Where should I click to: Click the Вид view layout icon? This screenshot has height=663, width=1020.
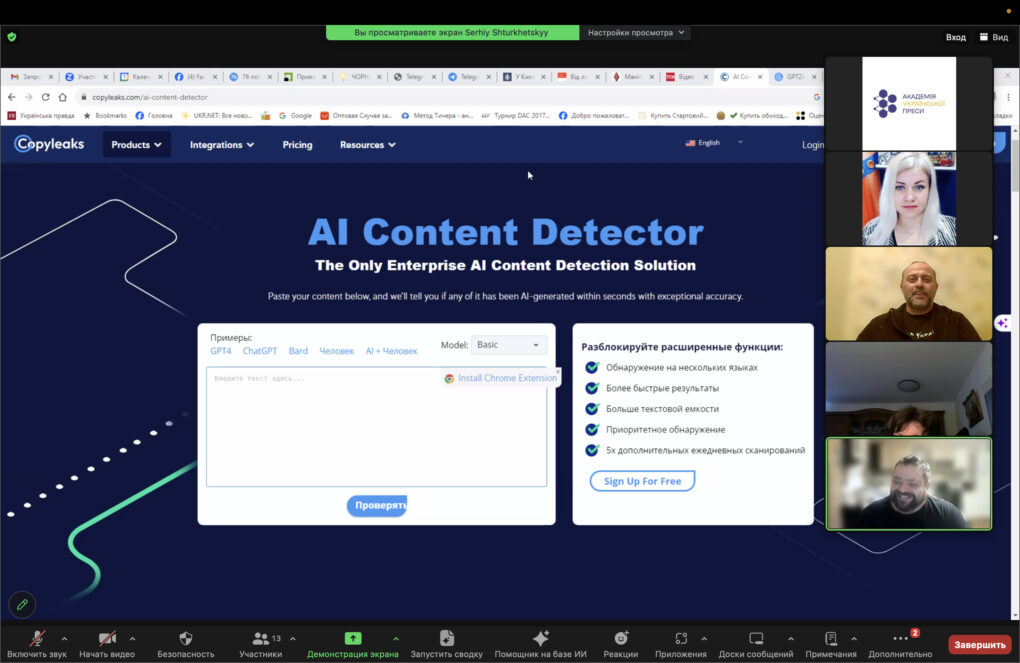coord(994,37)
